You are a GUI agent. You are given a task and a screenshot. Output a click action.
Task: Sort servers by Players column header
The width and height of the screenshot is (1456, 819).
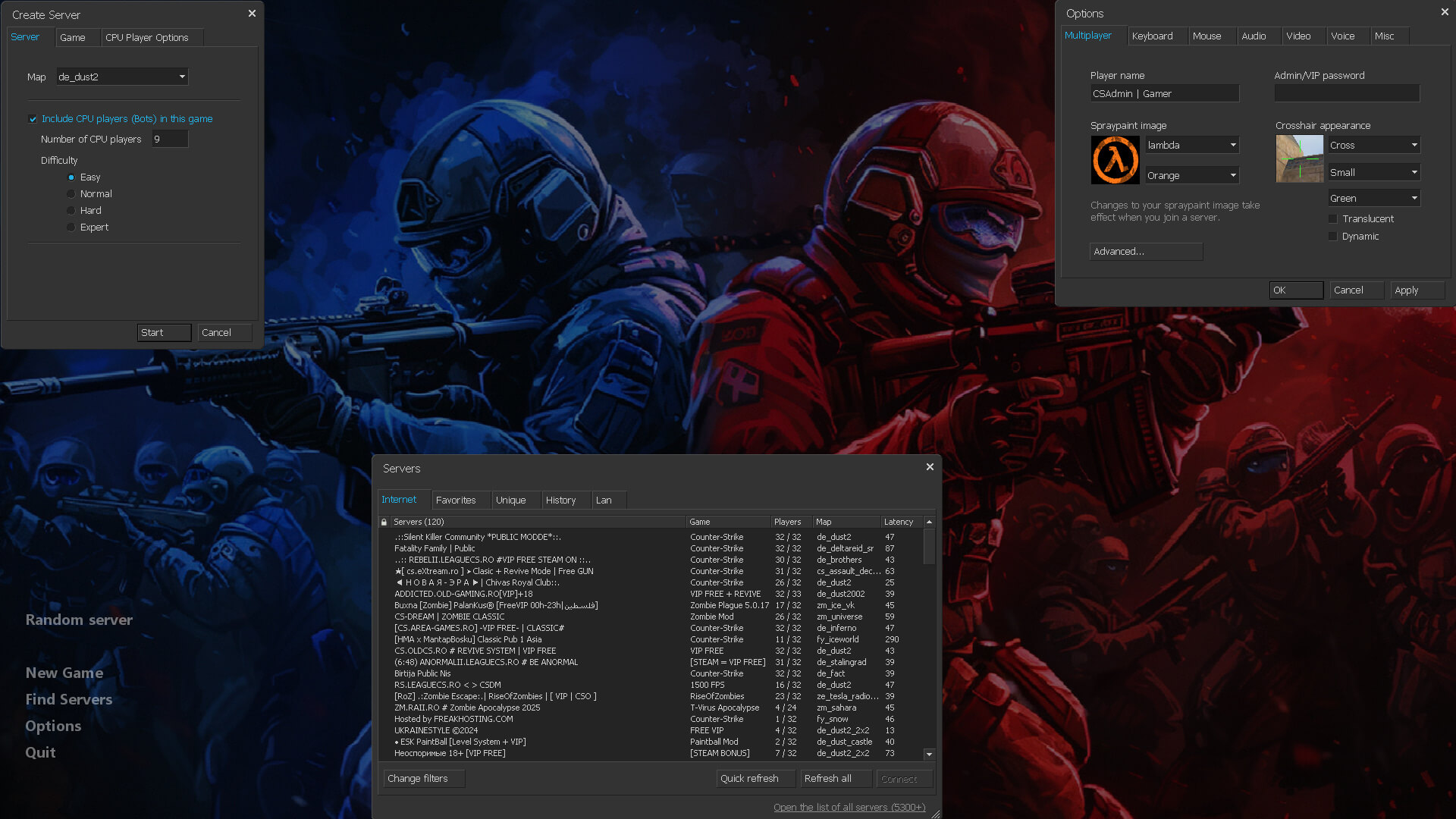(x=792, y=522)
